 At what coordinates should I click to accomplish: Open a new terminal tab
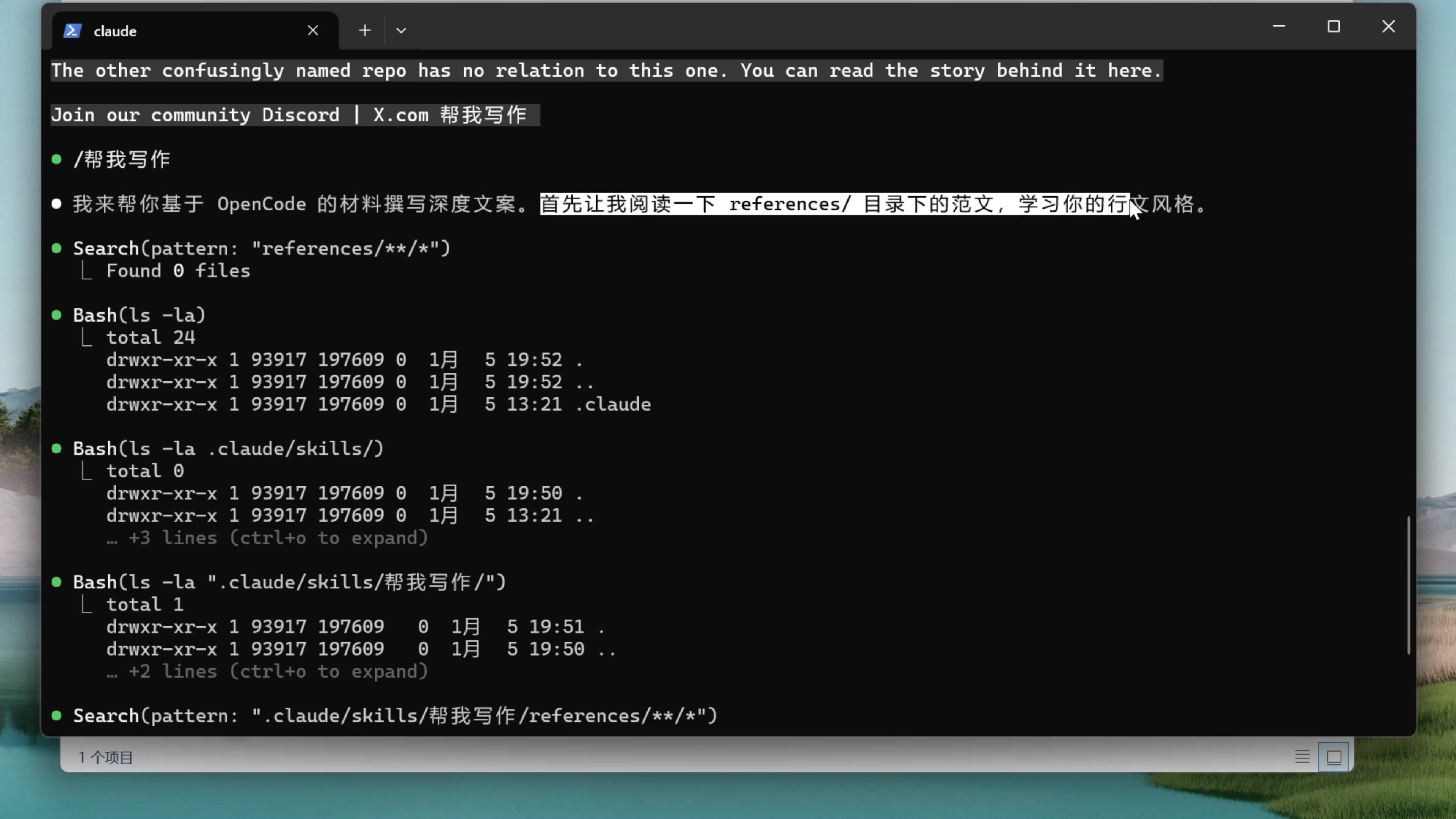(x=364, y=30)
